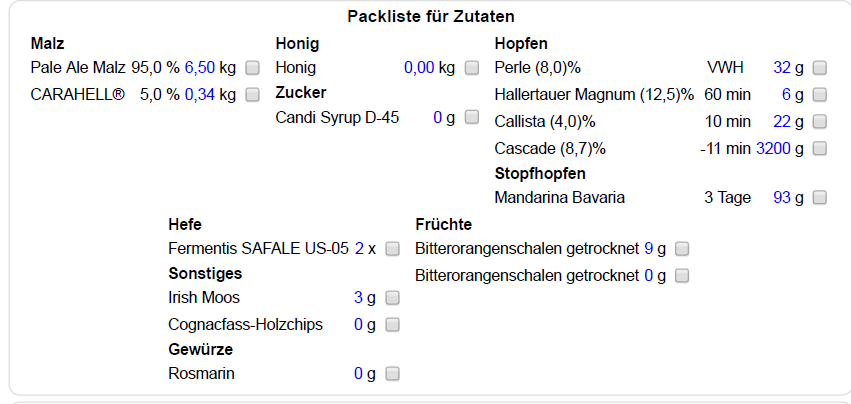Mark Callista hops as packed
Image resolution: width=851 pixels, height=404 pixels.
click(820, 122)
